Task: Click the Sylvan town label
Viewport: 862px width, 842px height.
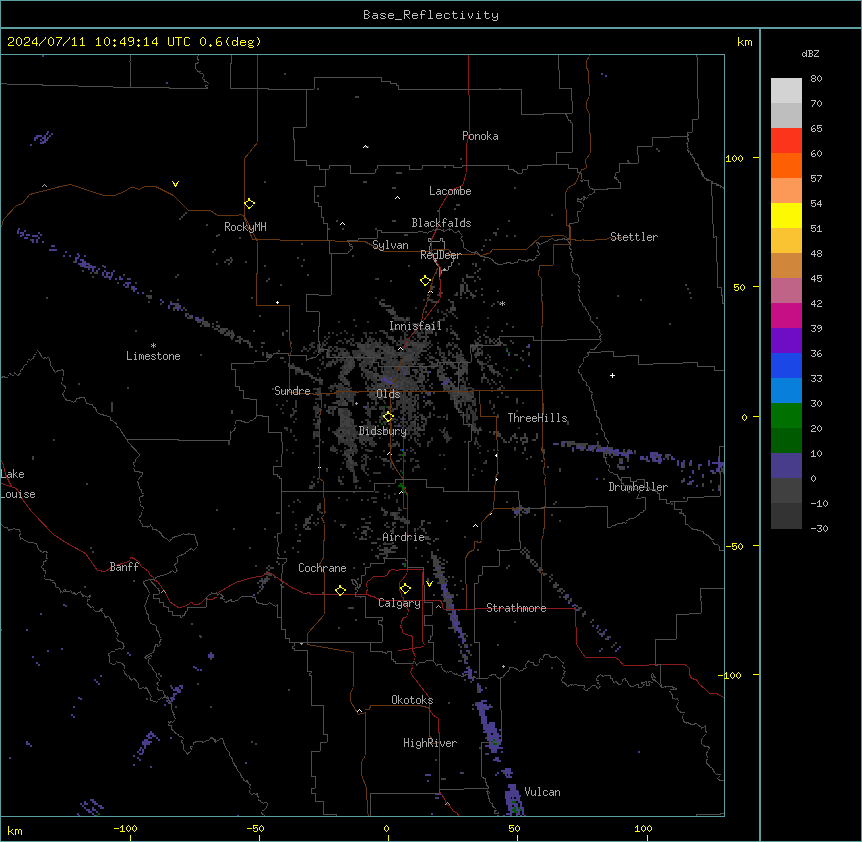Action: [390, 245]
